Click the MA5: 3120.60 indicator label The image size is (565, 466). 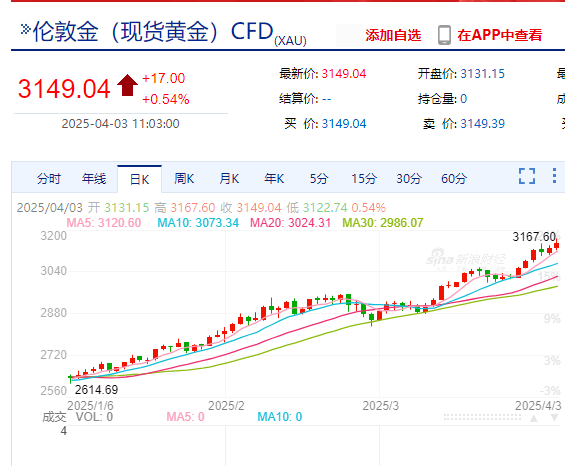point(104,223)
